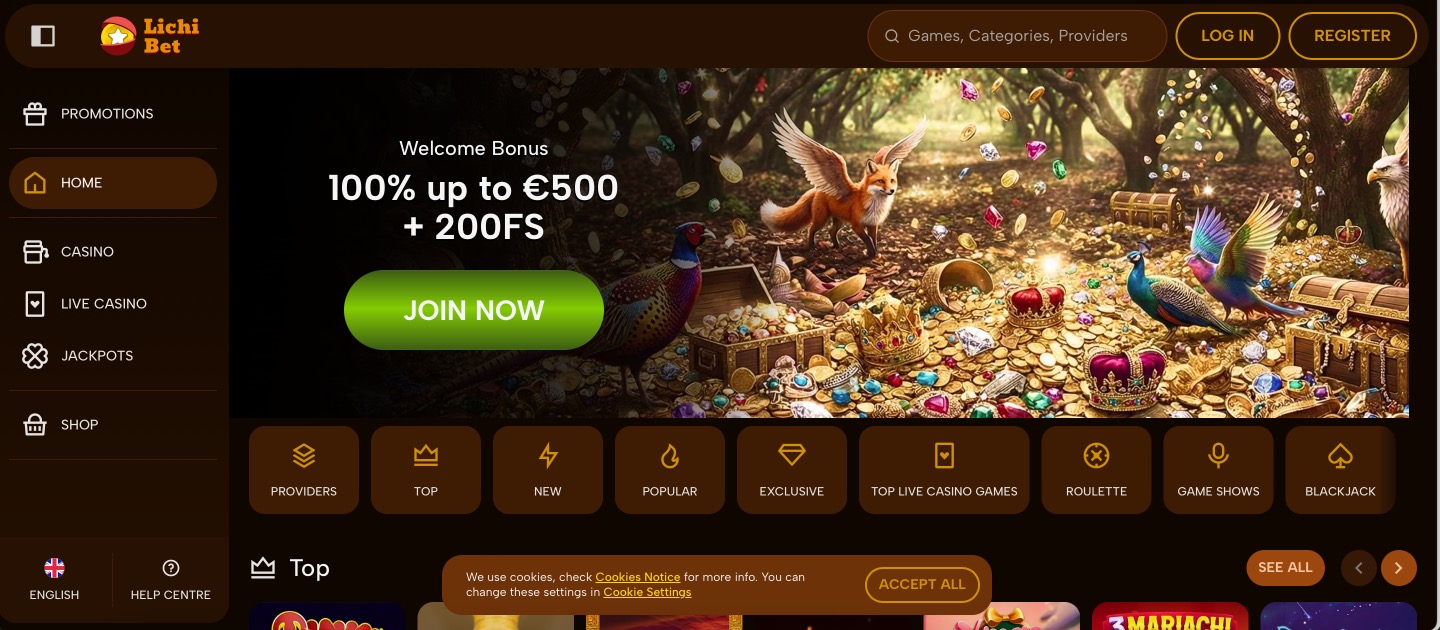The height and width of the screenshot is (630, 1440).
Task: Accept all cookies in the banner
Action: tap(922, 584)
